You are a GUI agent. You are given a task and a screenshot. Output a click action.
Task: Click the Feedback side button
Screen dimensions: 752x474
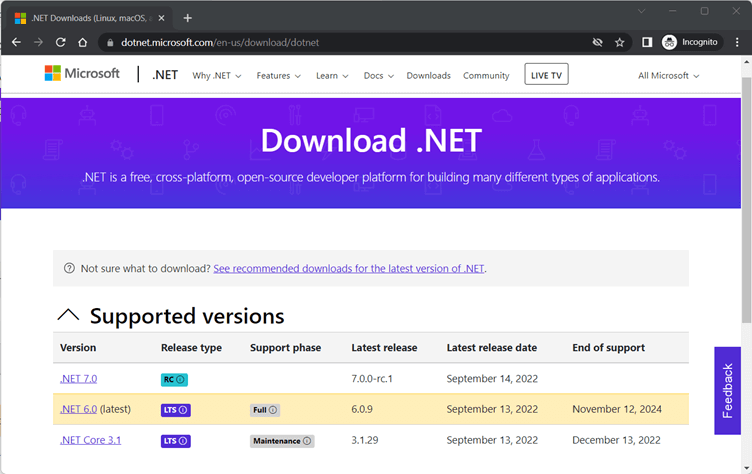(728, 390)
